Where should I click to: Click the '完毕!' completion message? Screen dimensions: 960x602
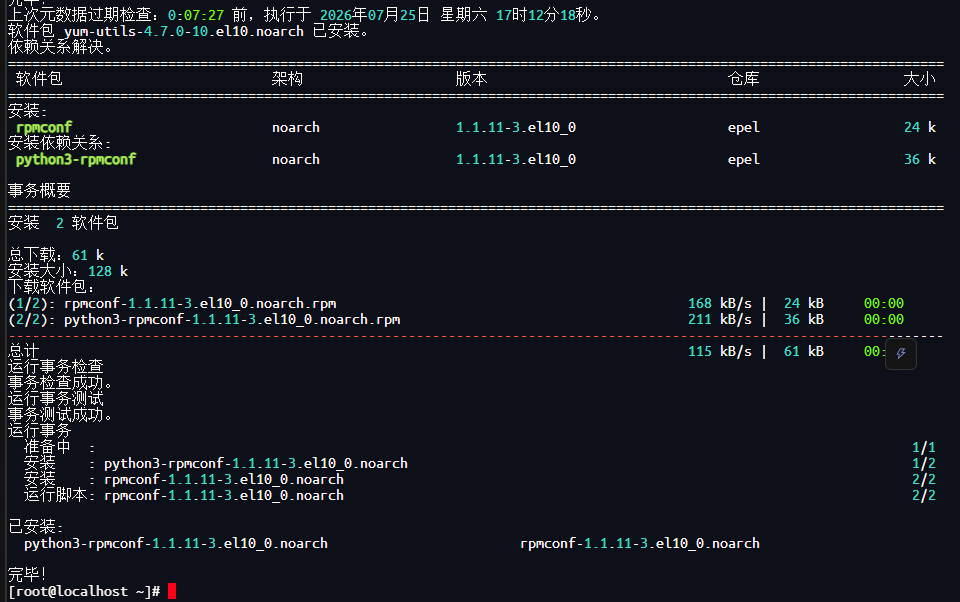28,574
